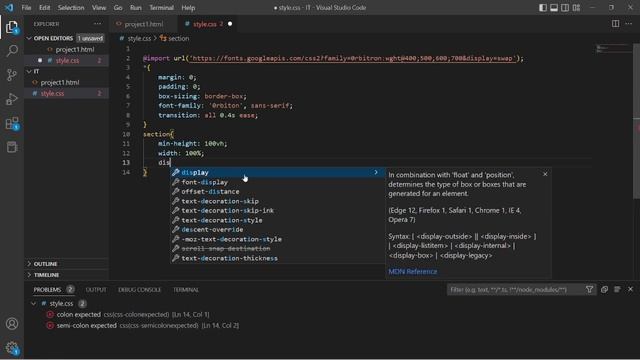Close the bottom panel
The width and height of the screenshot is (640, 360).
[631, 289]
